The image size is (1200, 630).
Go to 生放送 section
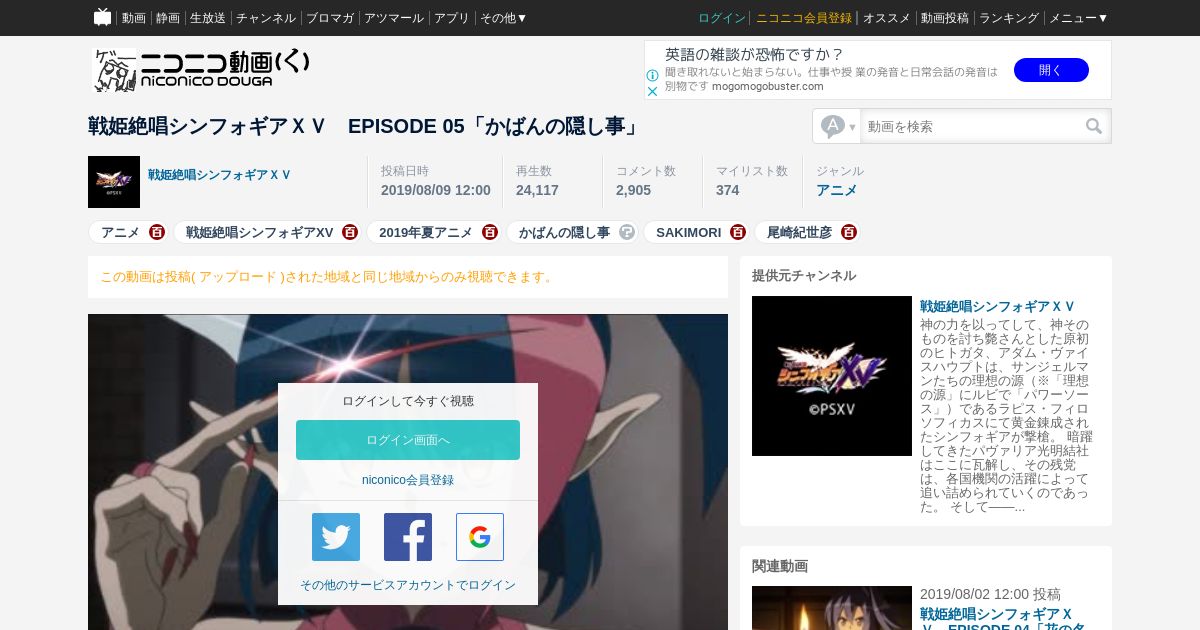pos(208,18)
